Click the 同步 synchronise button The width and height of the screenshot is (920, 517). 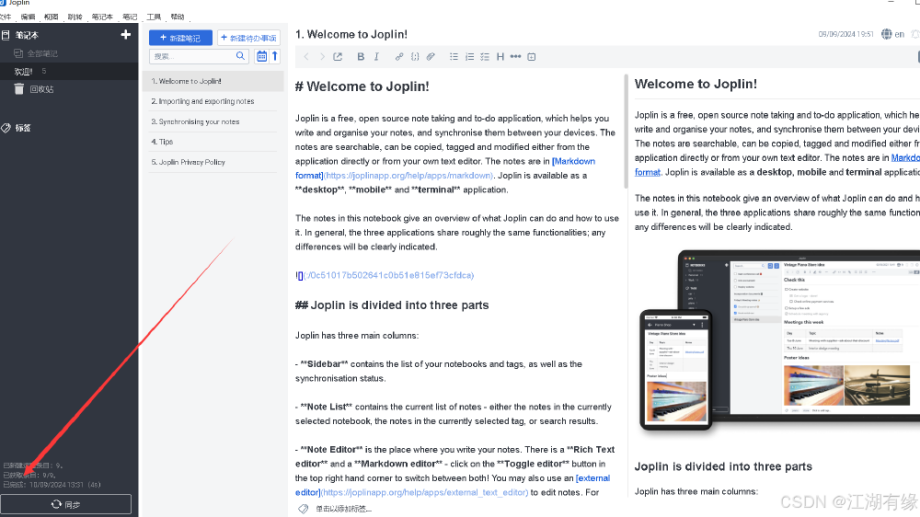66,504
